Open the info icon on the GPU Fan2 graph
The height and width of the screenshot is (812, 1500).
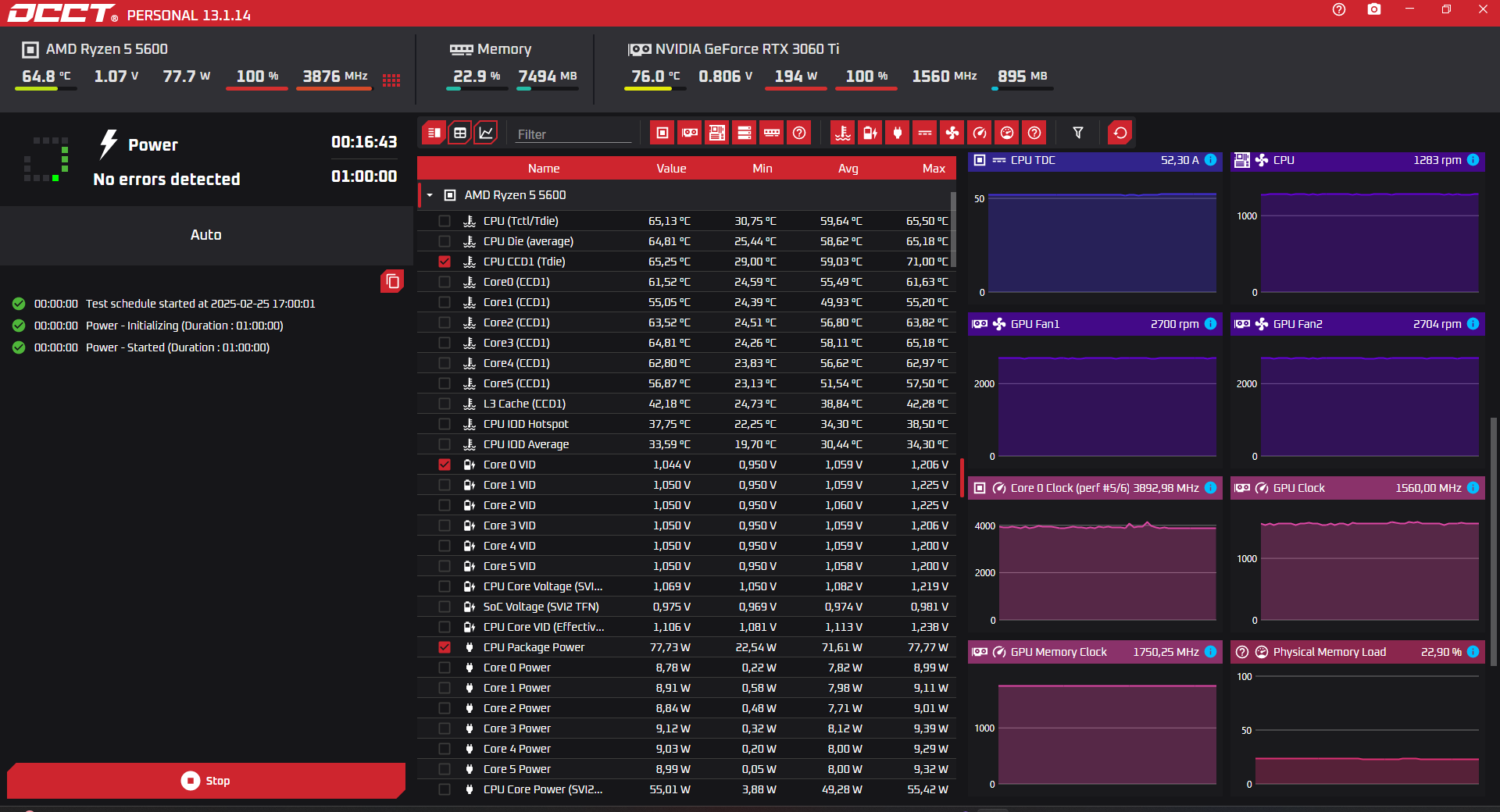click(1473, 324)
